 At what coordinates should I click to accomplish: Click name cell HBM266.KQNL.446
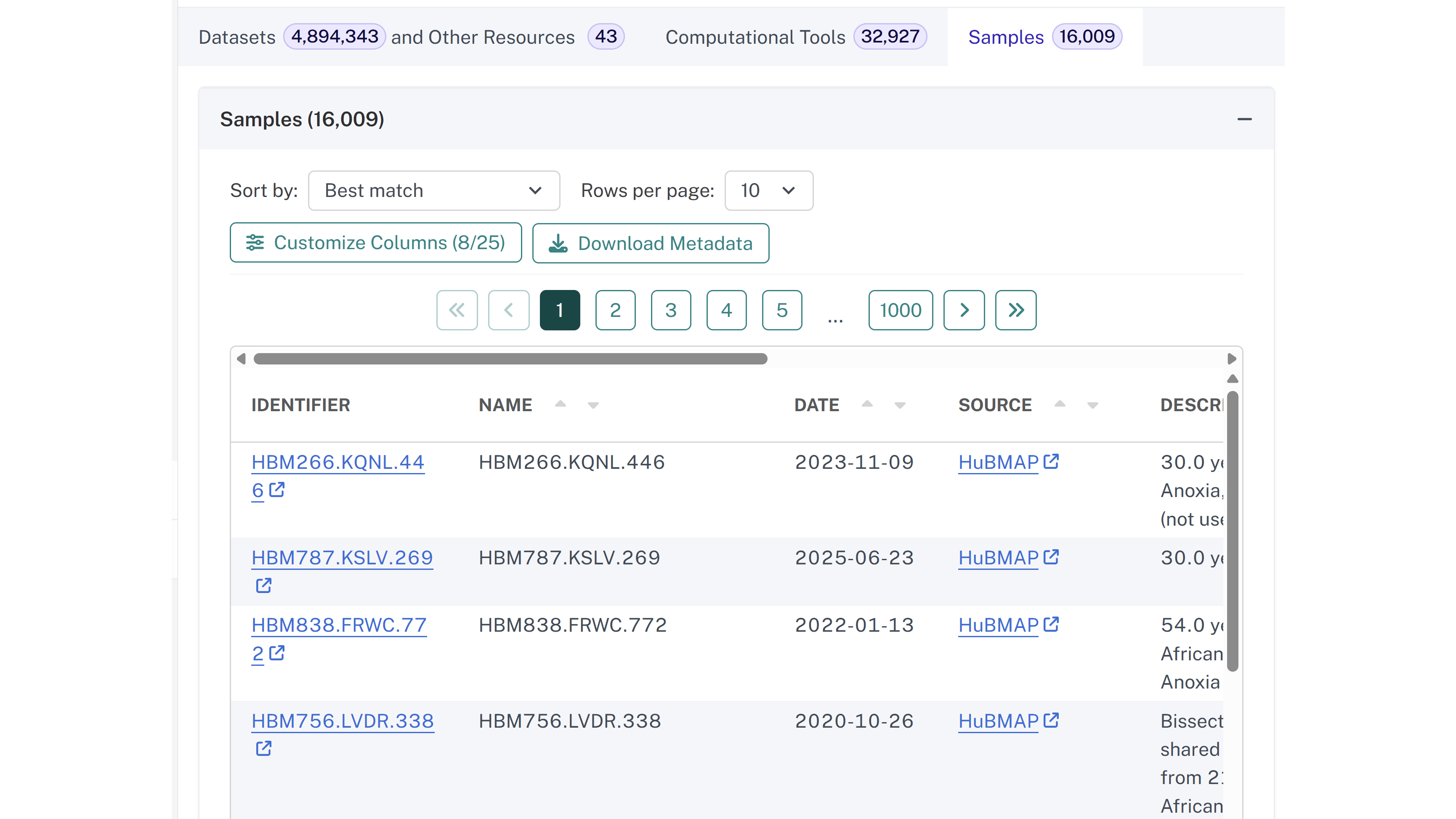(571, 462)
